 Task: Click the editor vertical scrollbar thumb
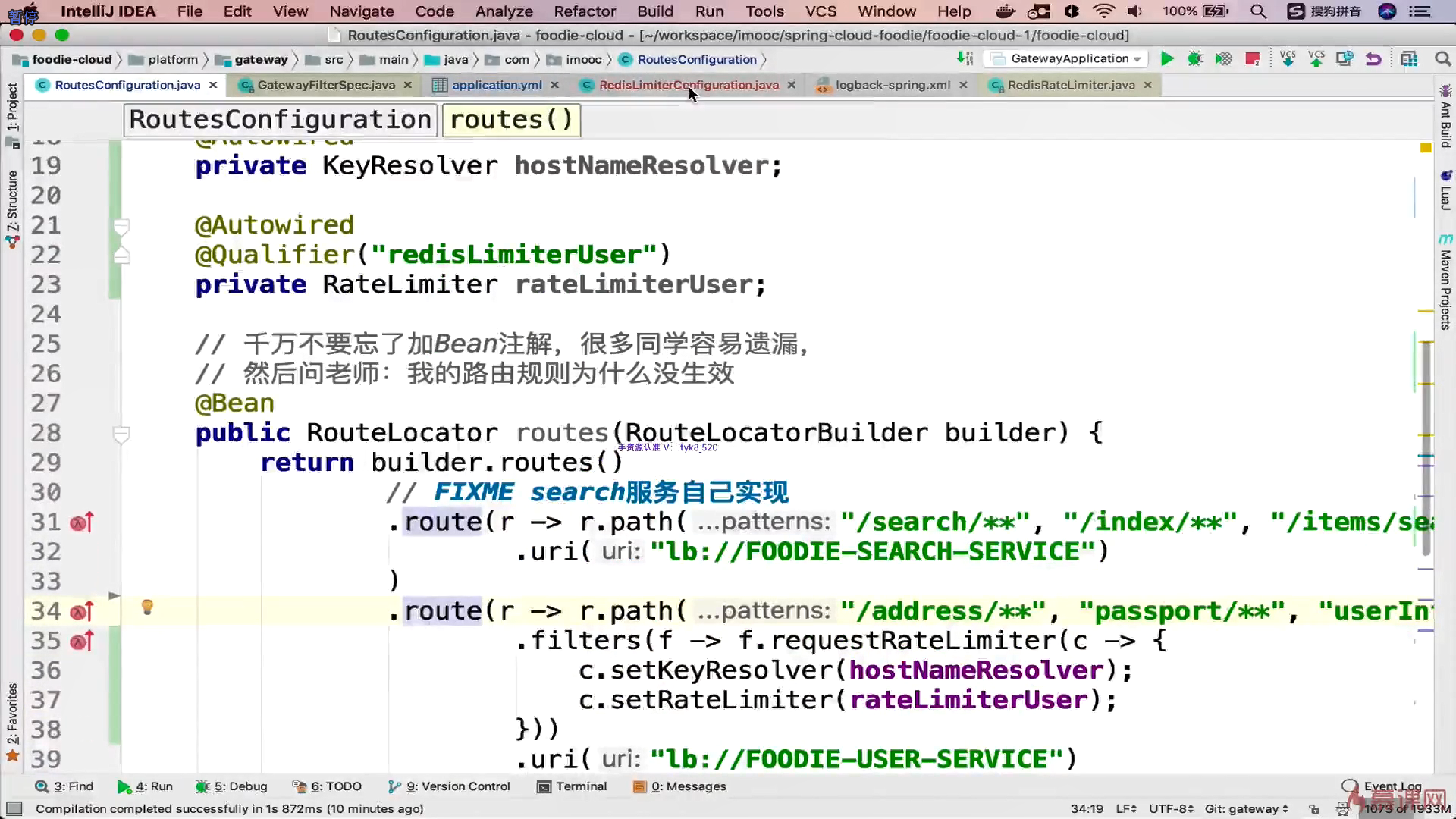coord(1426,447)
